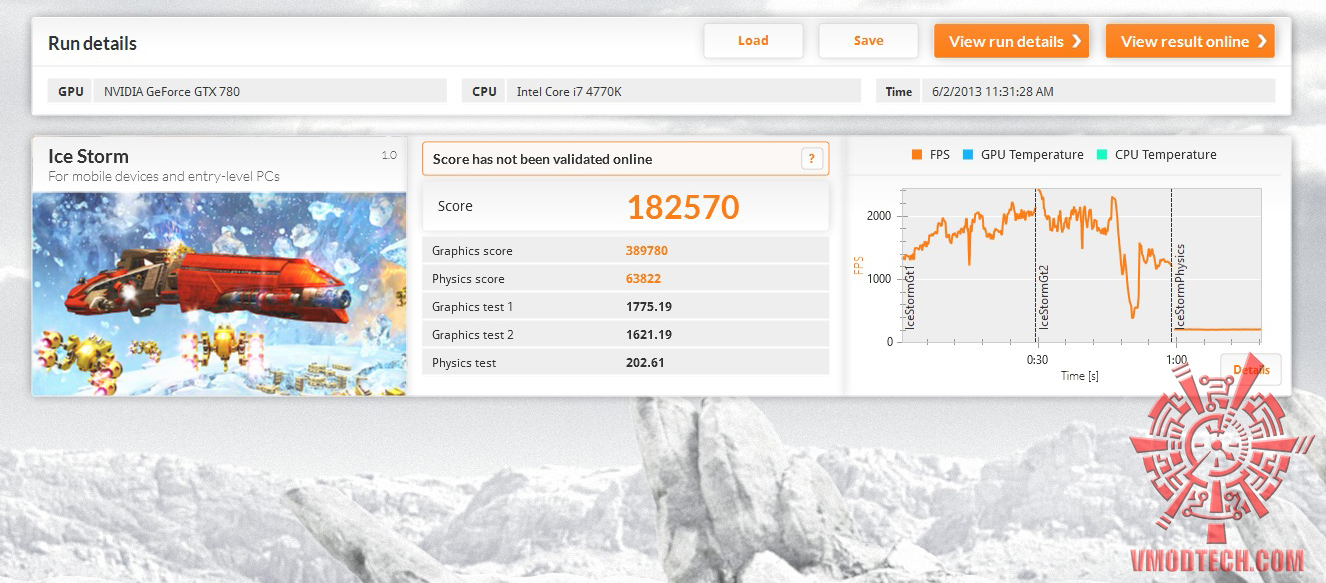Click the overall score 182570

click(x=683, y=207)
